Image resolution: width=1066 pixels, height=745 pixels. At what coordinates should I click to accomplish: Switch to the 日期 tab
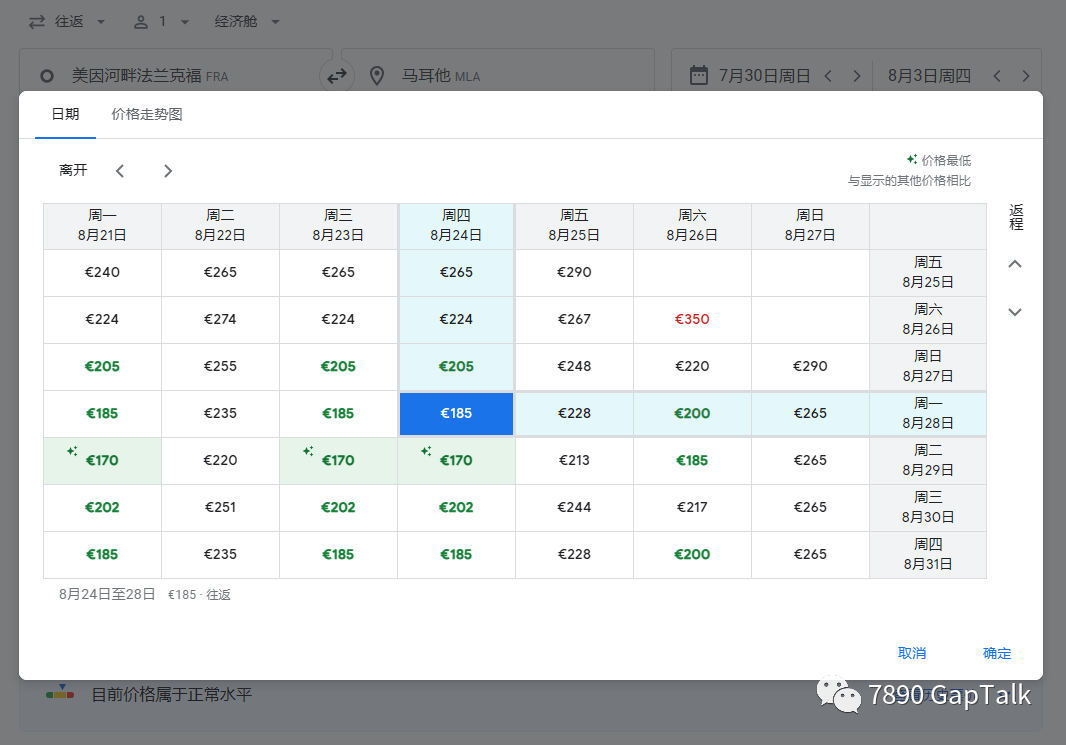[x=65, y=114]
